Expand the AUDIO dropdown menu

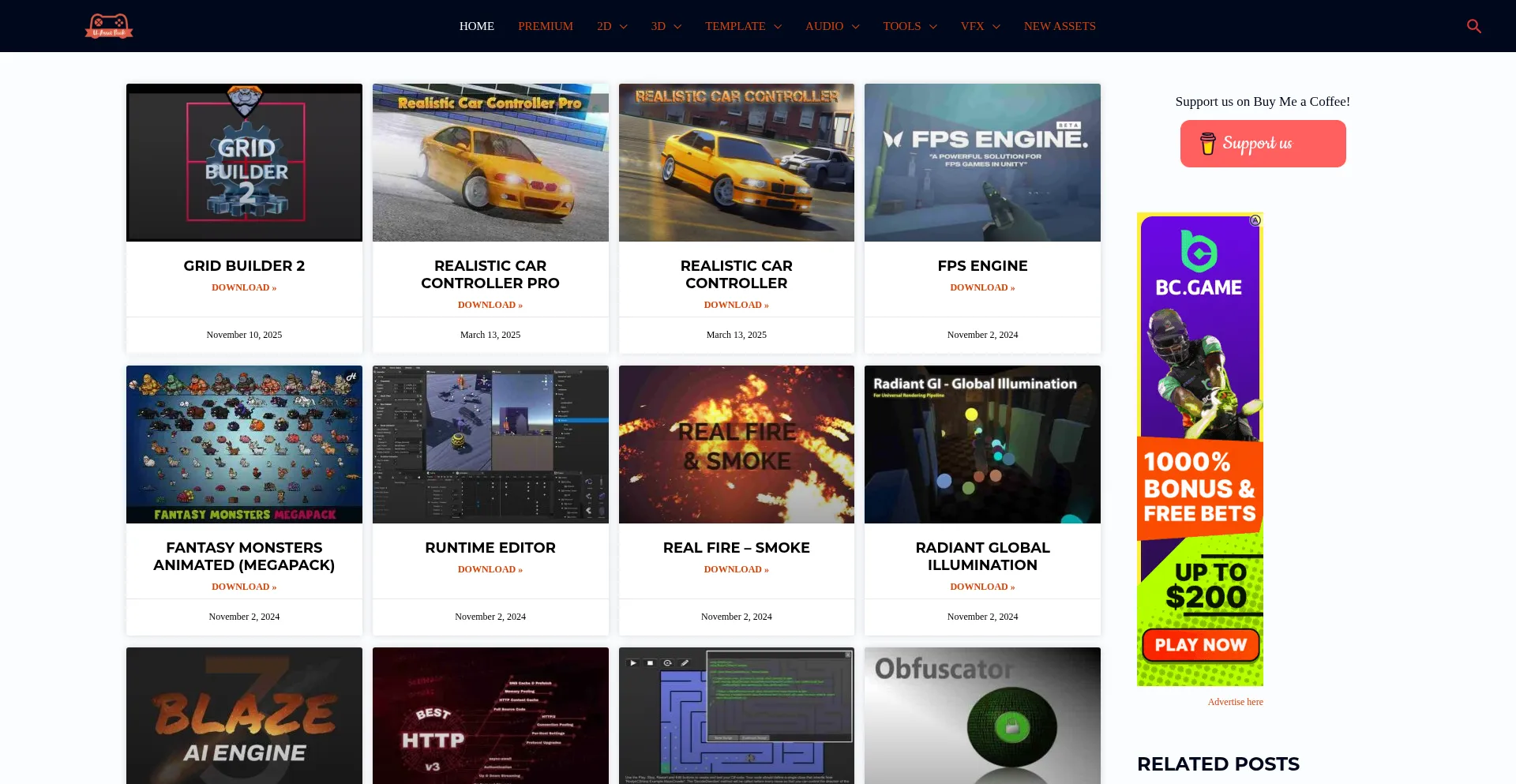pyautogui.click(x=832, y=26)
